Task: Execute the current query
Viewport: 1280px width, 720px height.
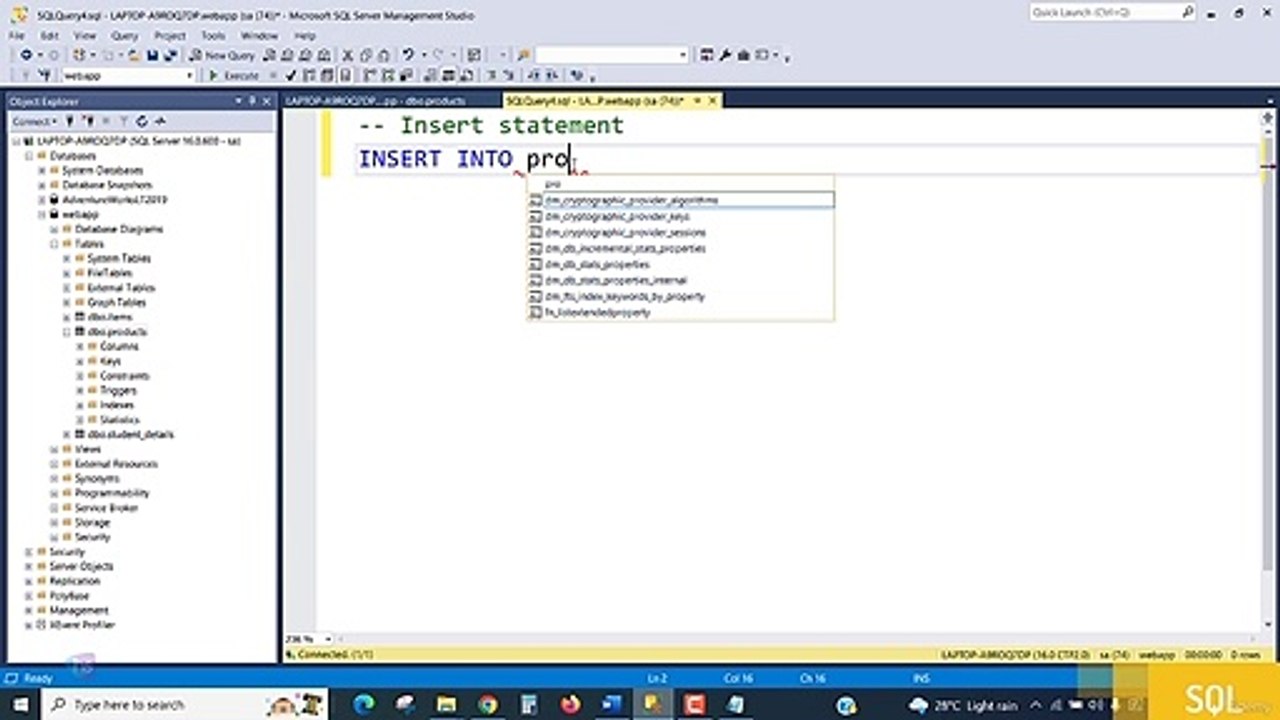Action: pos(235,75)
